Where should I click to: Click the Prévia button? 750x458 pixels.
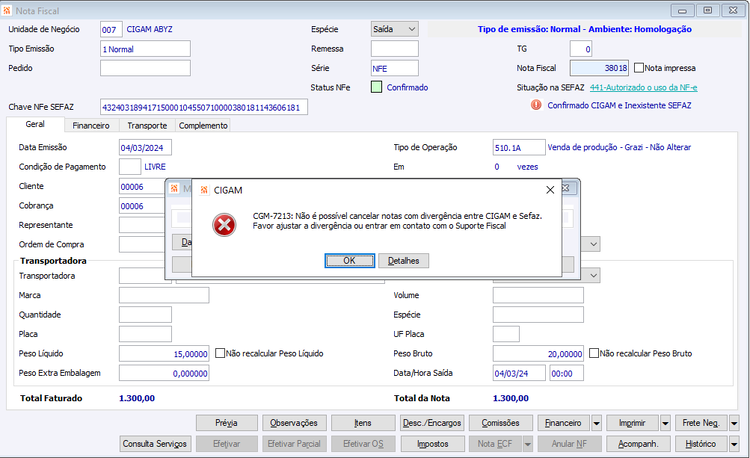click(227, 423)
